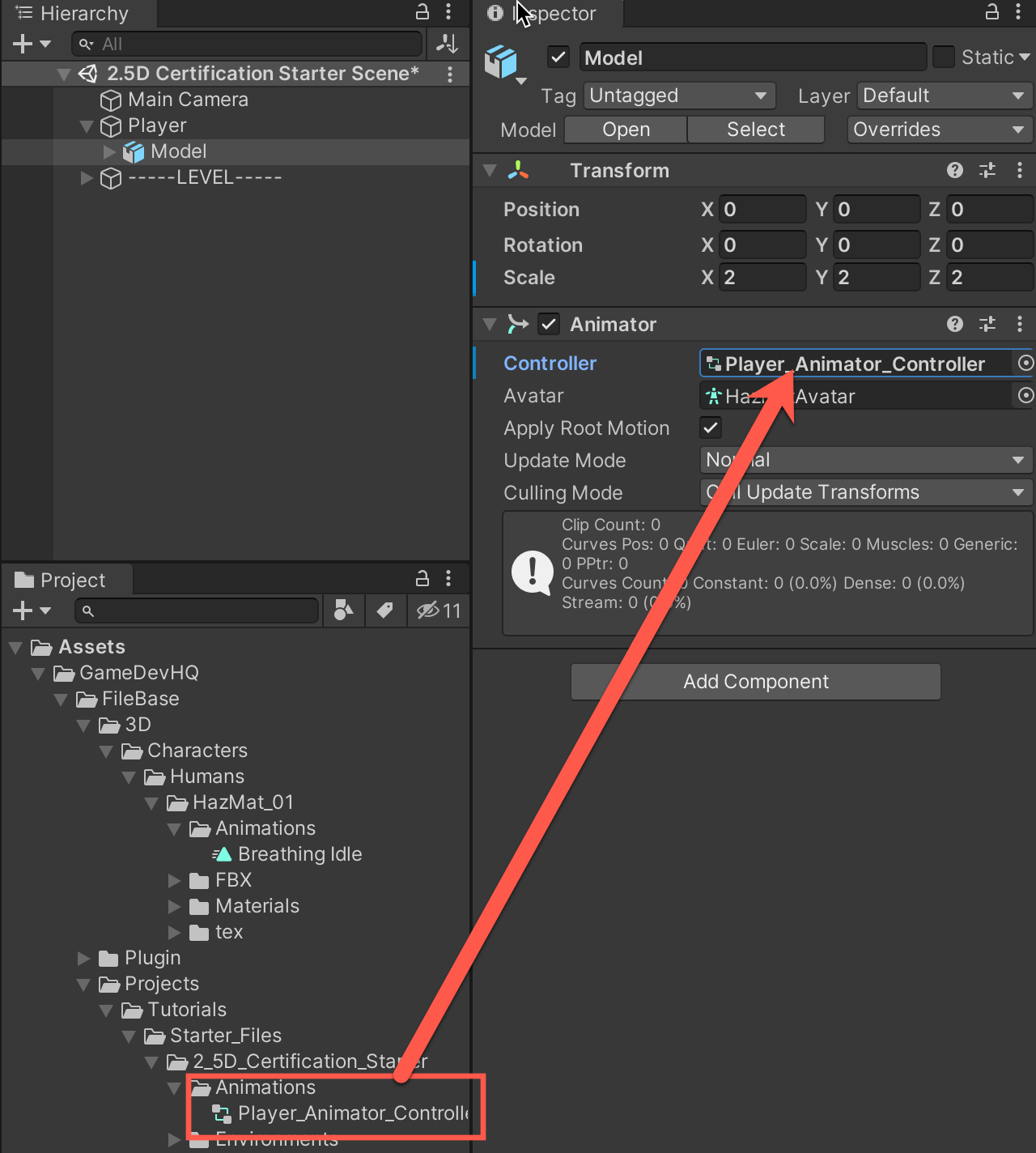The image size is (1036, 1153).
Task: Open the Controller object picker circle
Action: (x=1025, y=364)
